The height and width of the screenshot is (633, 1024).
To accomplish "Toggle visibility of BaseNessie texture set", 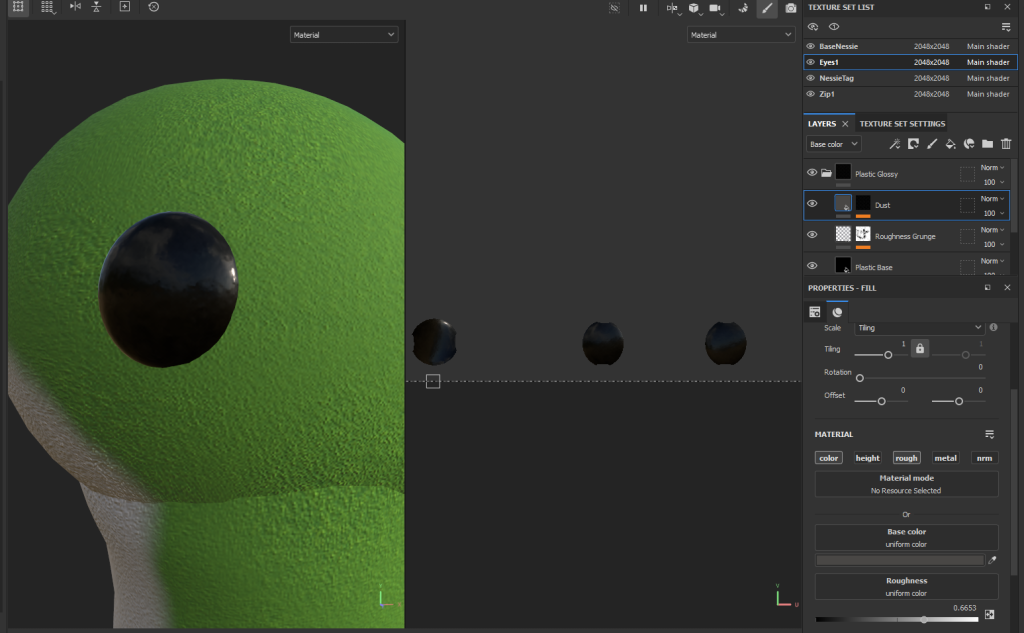I will point(811,46).
